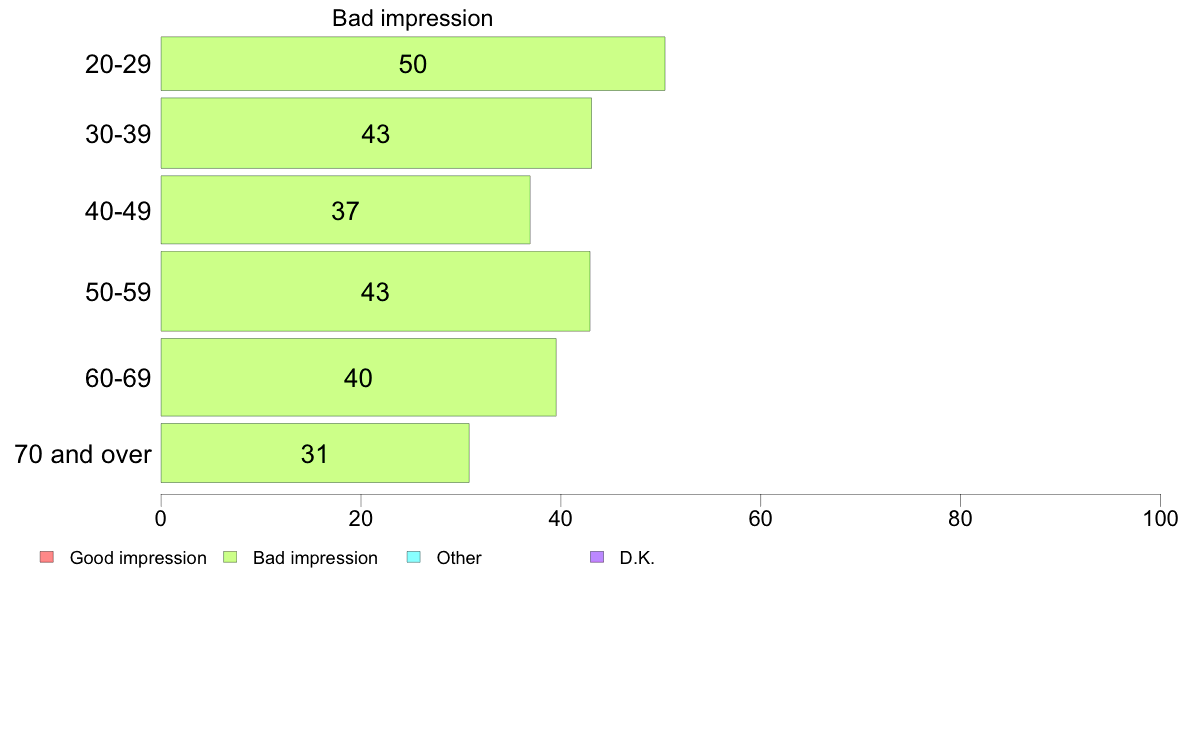This screenshot has height=736, width=1188.
Task: Click the Other cyan legend swatch
Action: [x=414, y=557]
